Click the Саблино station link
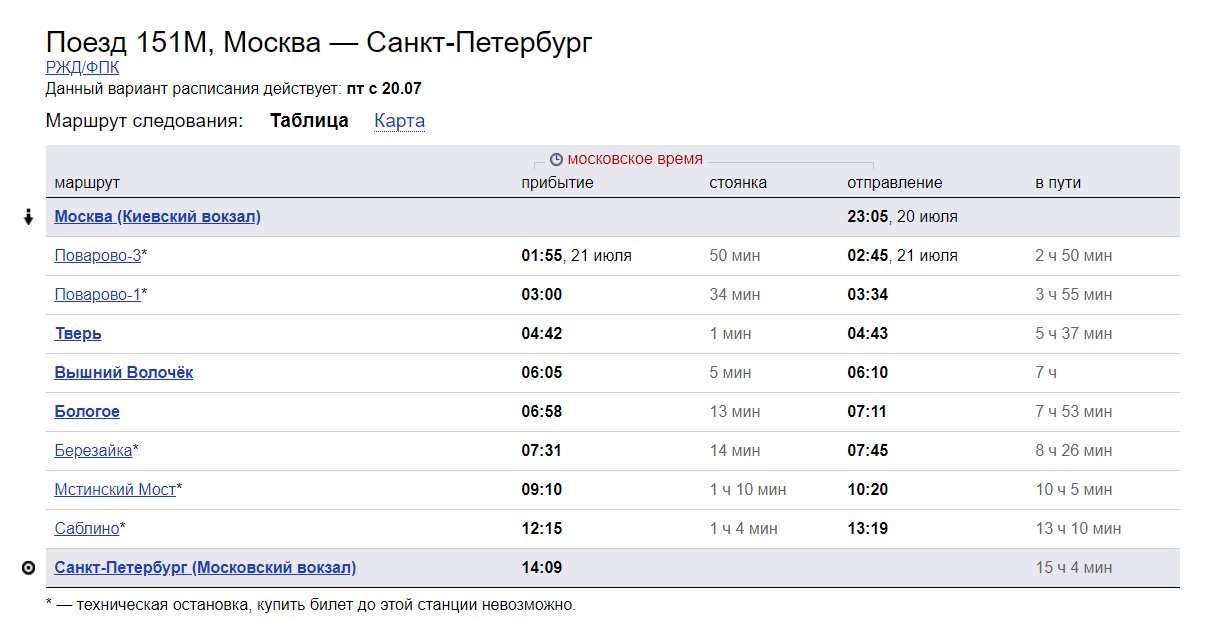 tap(87, 529)
